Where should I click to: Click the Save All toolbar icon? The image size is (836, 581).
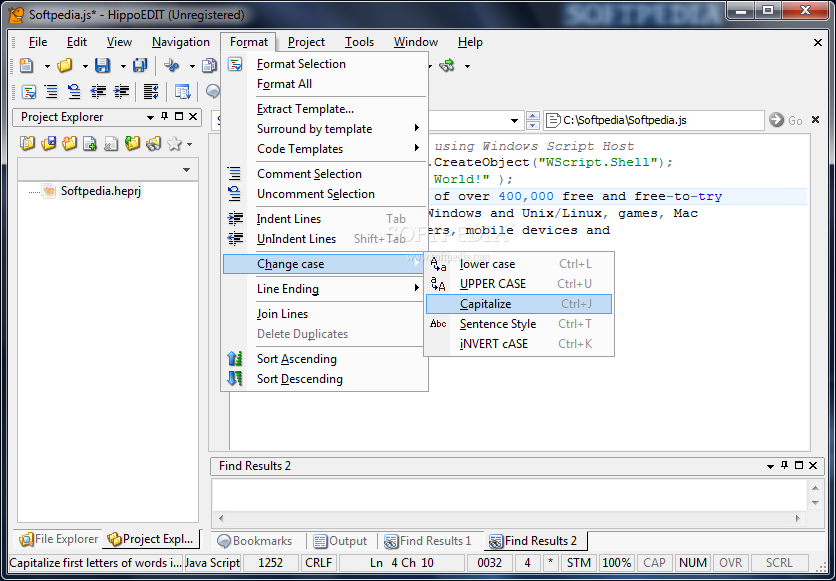tap(140, 66)
